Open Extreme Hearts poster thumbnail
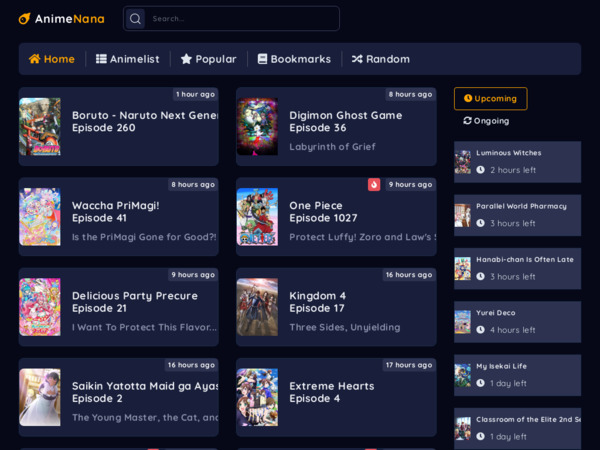The height and width of the screenshot is (450, 600). tap(257, 398)
